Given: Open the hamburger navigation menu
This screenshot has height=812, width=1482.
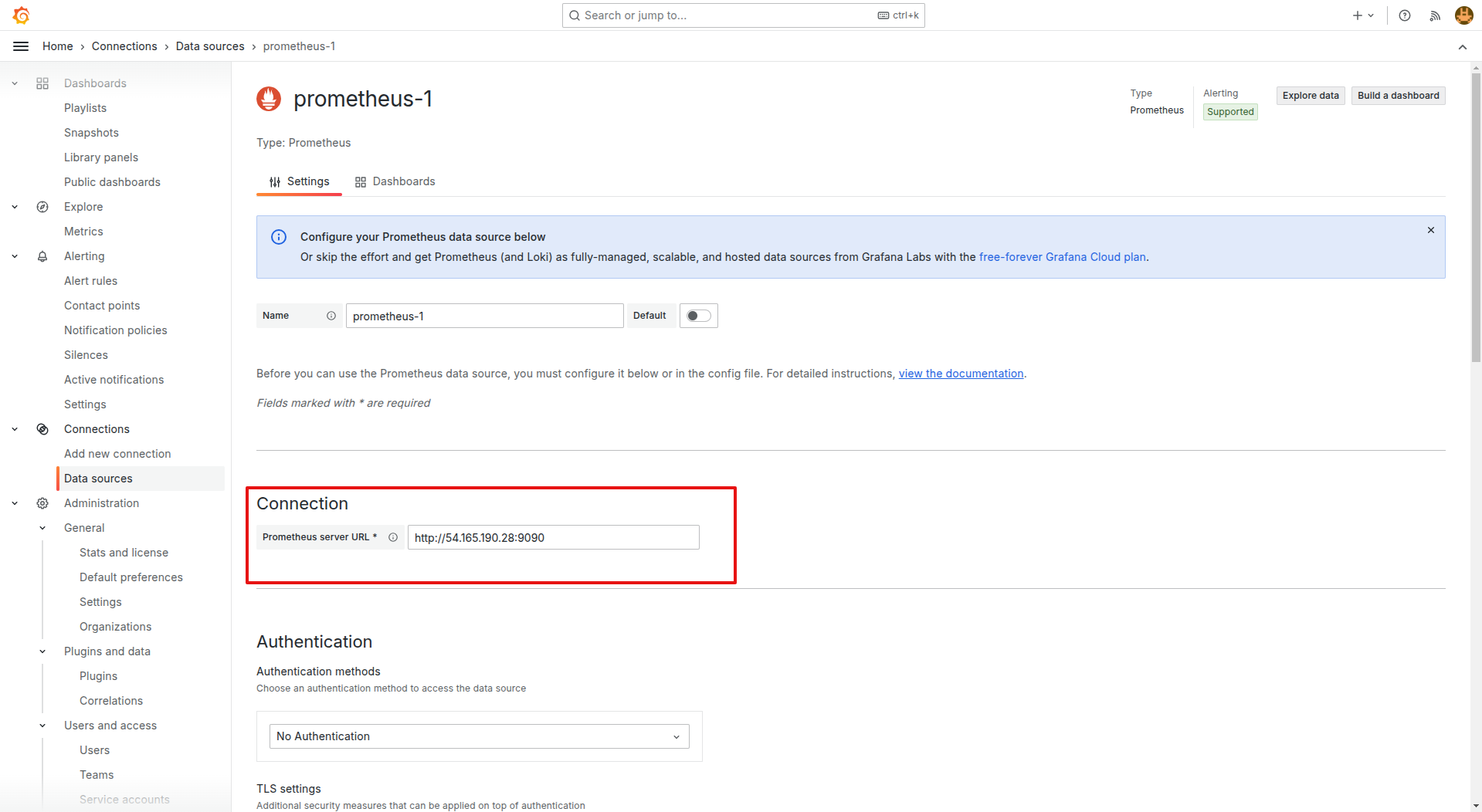Looking at the screenshot, I should (21, 46).
